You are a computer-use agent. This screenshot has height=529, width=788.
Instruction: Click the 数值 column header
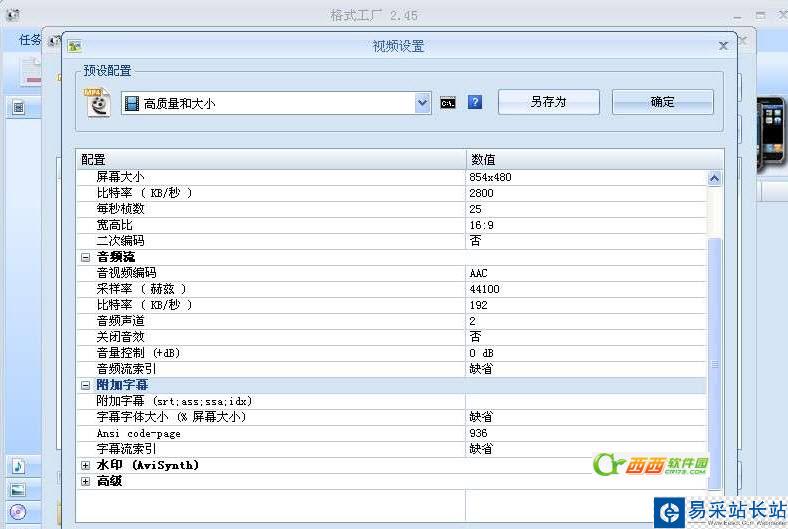coord(595,160)
